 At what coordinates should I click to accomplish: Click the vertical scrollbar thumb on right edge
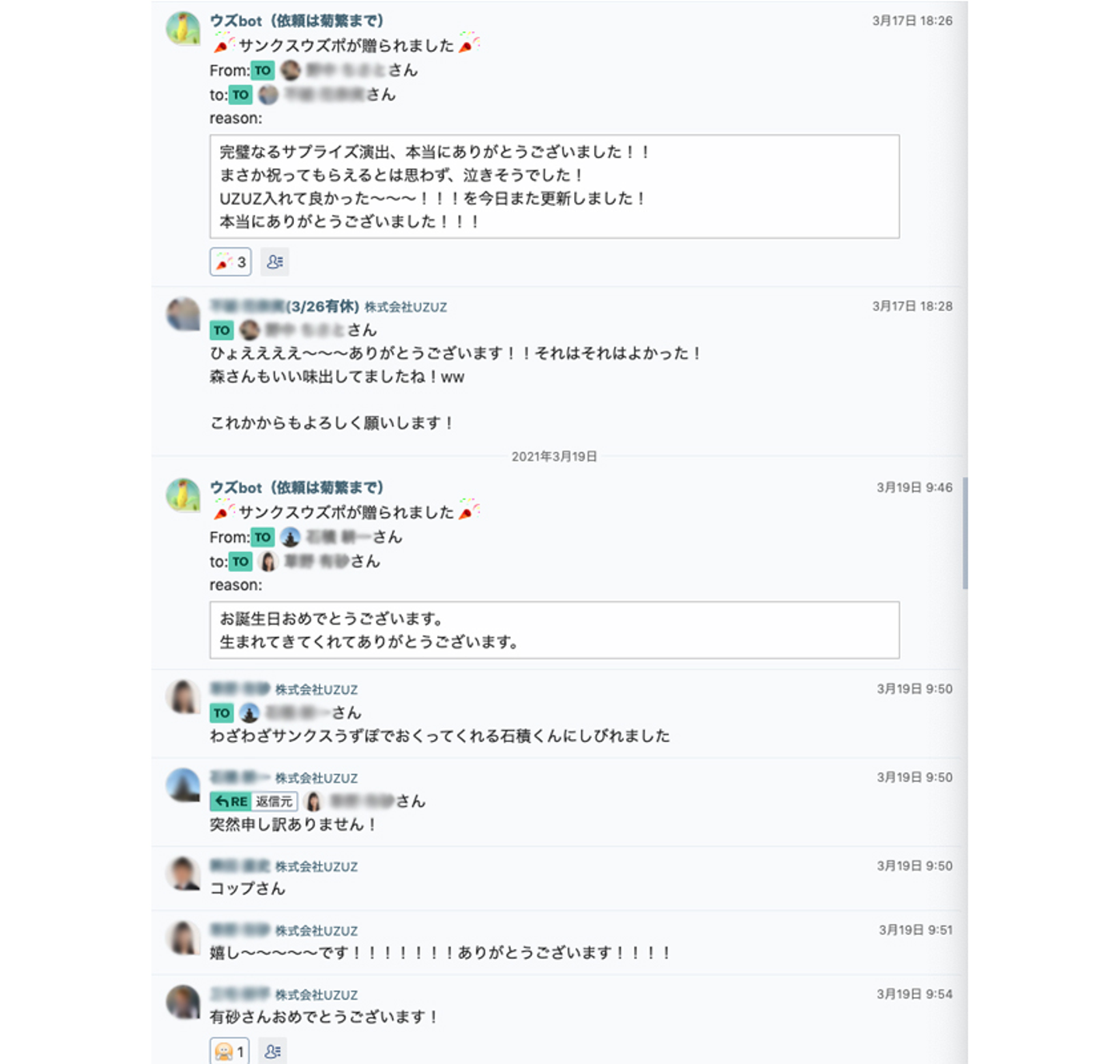[965, 533]
